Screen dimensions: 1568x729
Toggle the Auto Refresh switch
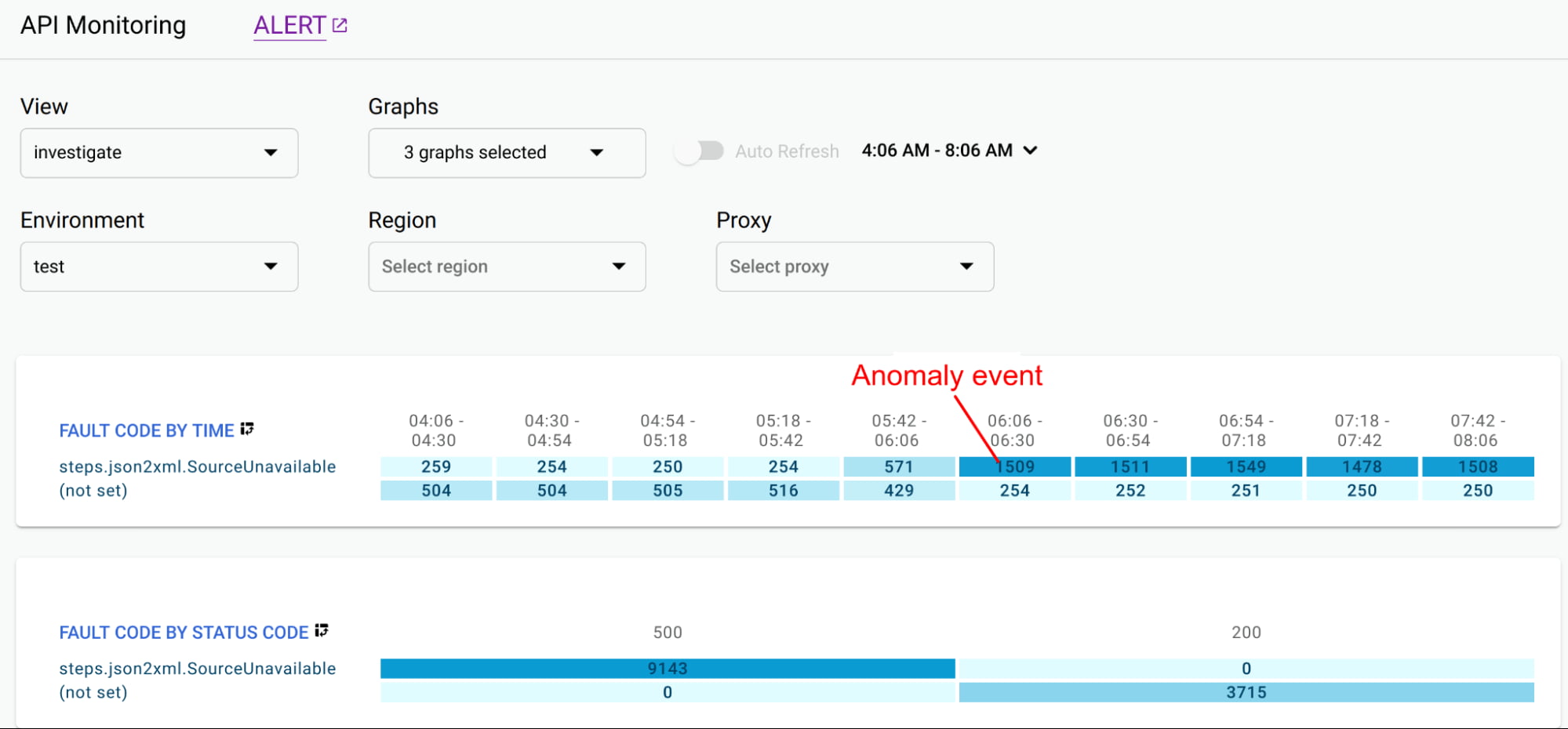[x=700, y=151]
